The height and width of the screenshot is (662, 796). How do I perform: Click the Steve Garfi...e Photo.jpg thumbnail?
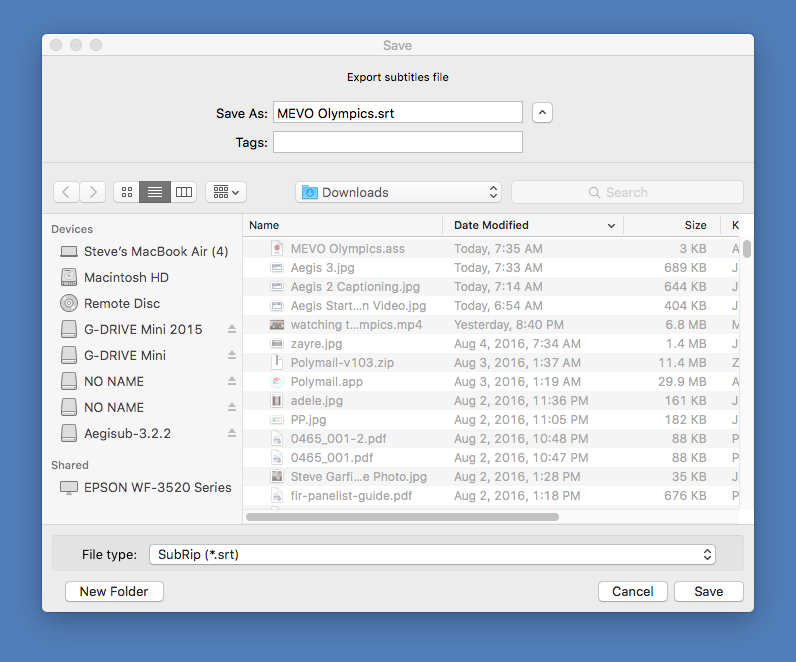277,477
